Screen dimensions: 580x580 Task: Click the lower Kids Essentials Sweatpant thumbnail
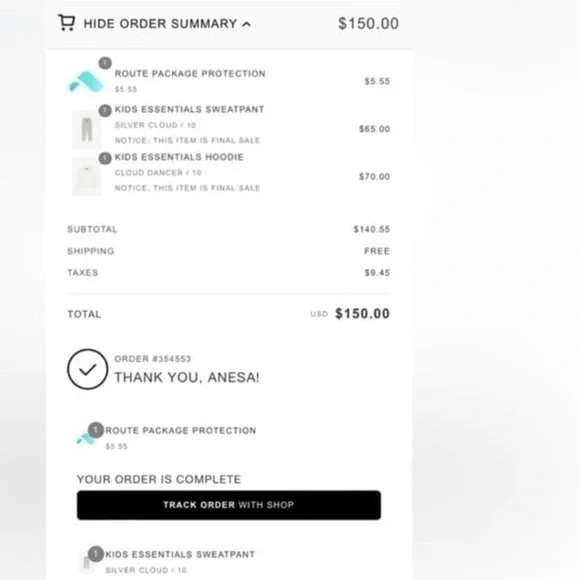(86, 563)
